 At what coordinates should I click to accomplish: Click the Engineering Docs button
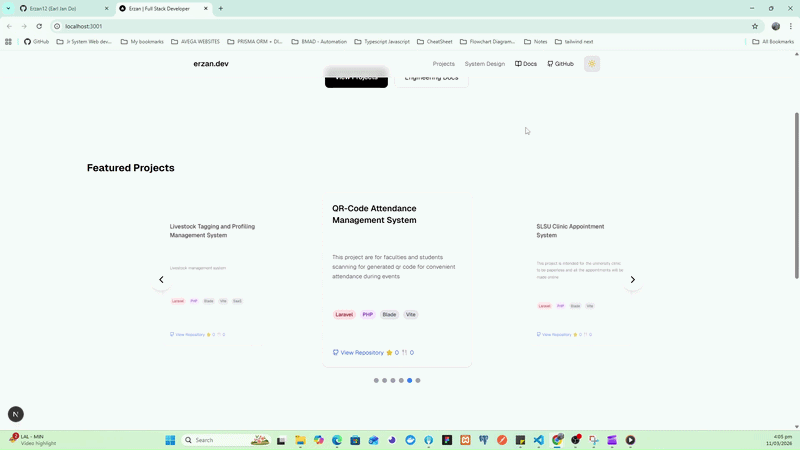[x=432, y=78]
